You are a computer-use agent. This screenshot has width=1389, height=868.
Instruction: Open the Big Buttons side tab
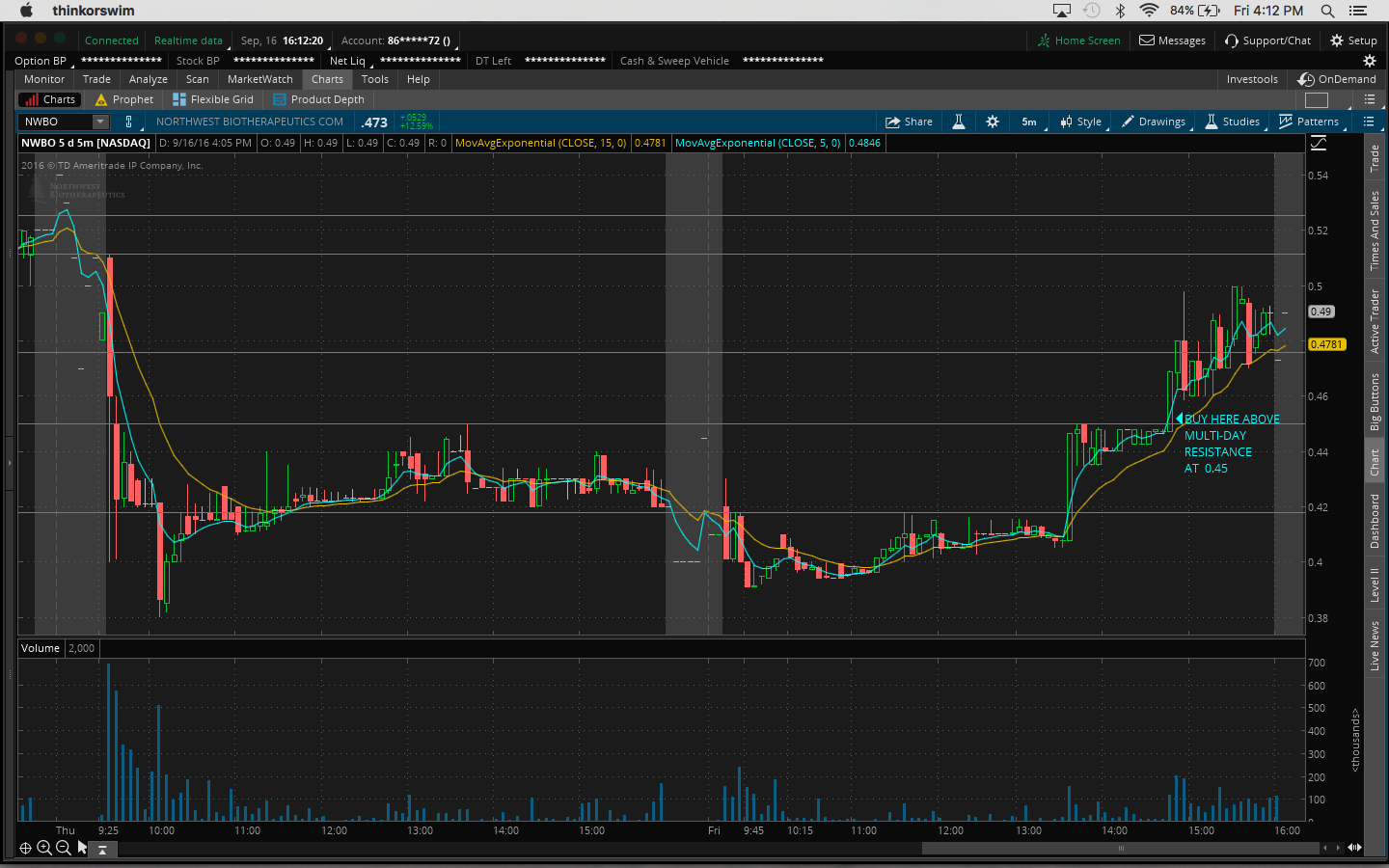click(x=1375, y=401)
